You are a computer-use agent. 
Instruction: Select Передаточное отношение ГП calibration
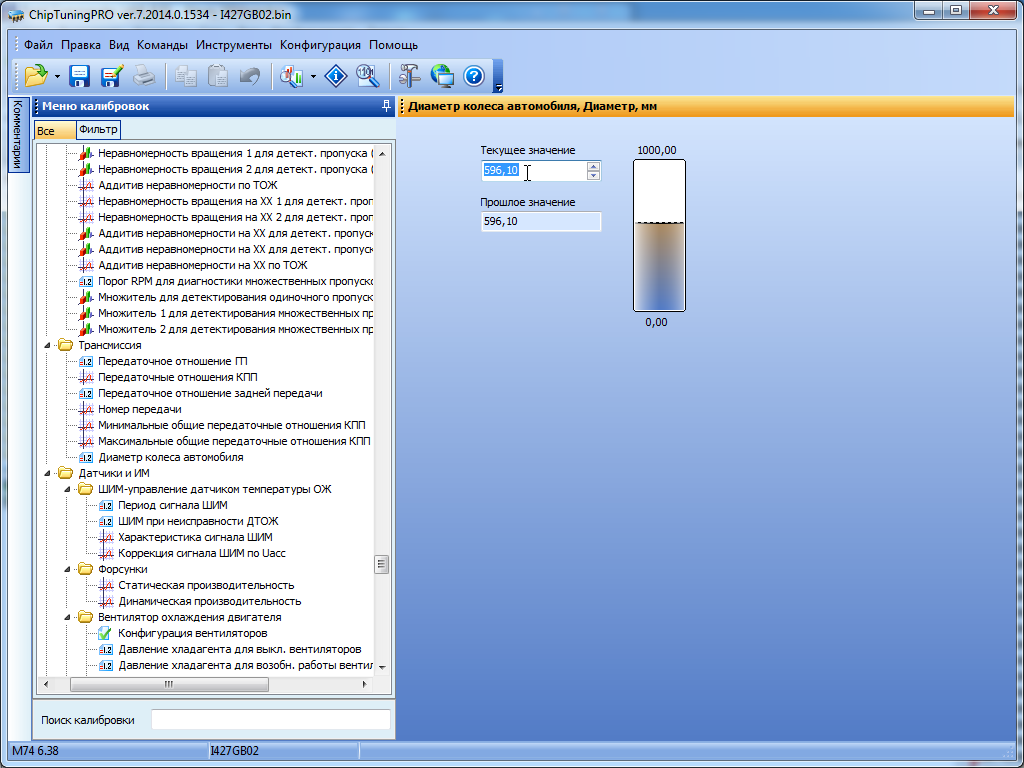pos(172,361)
